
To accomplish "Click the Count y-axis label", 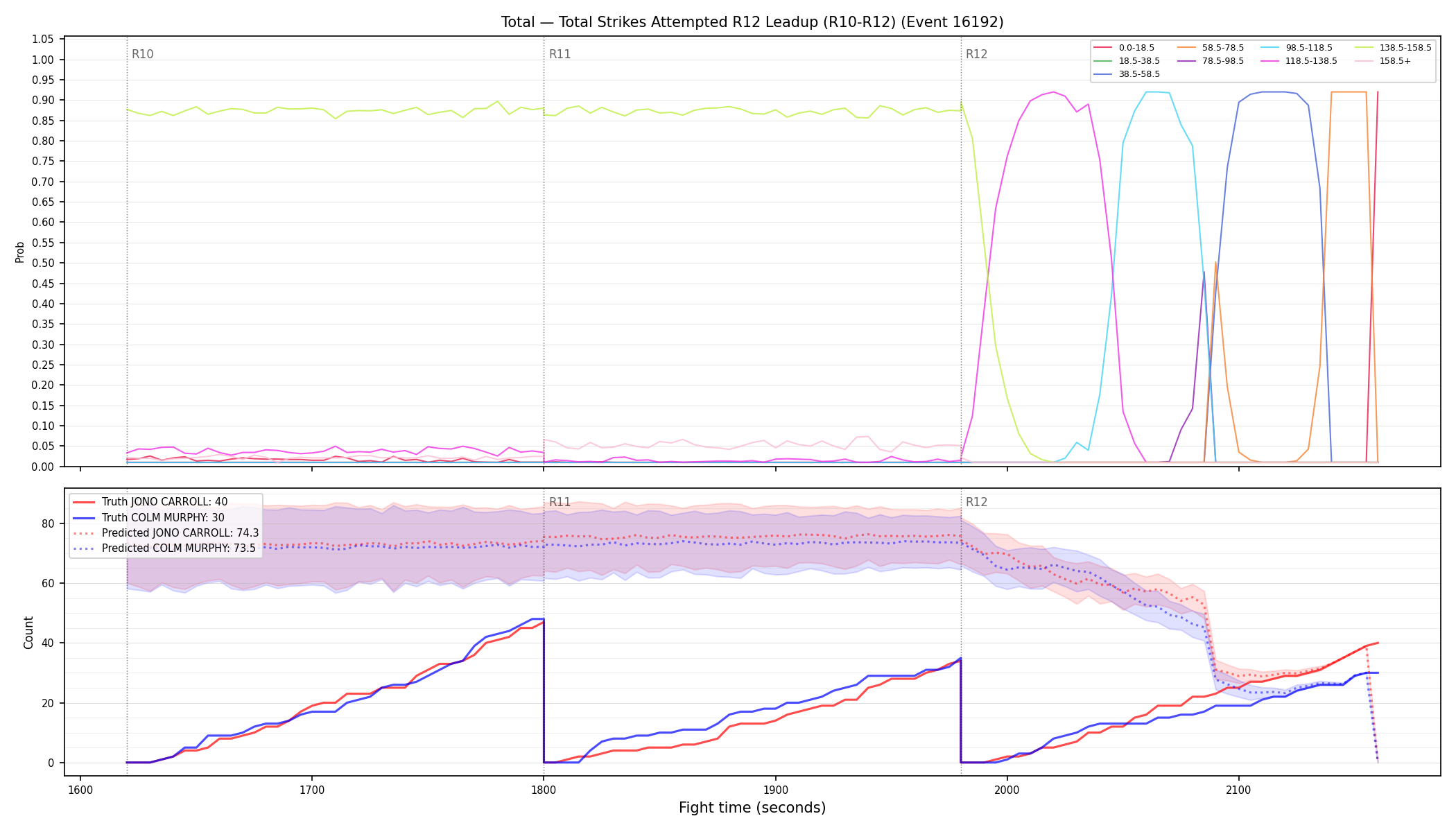I will coord(28,632).
